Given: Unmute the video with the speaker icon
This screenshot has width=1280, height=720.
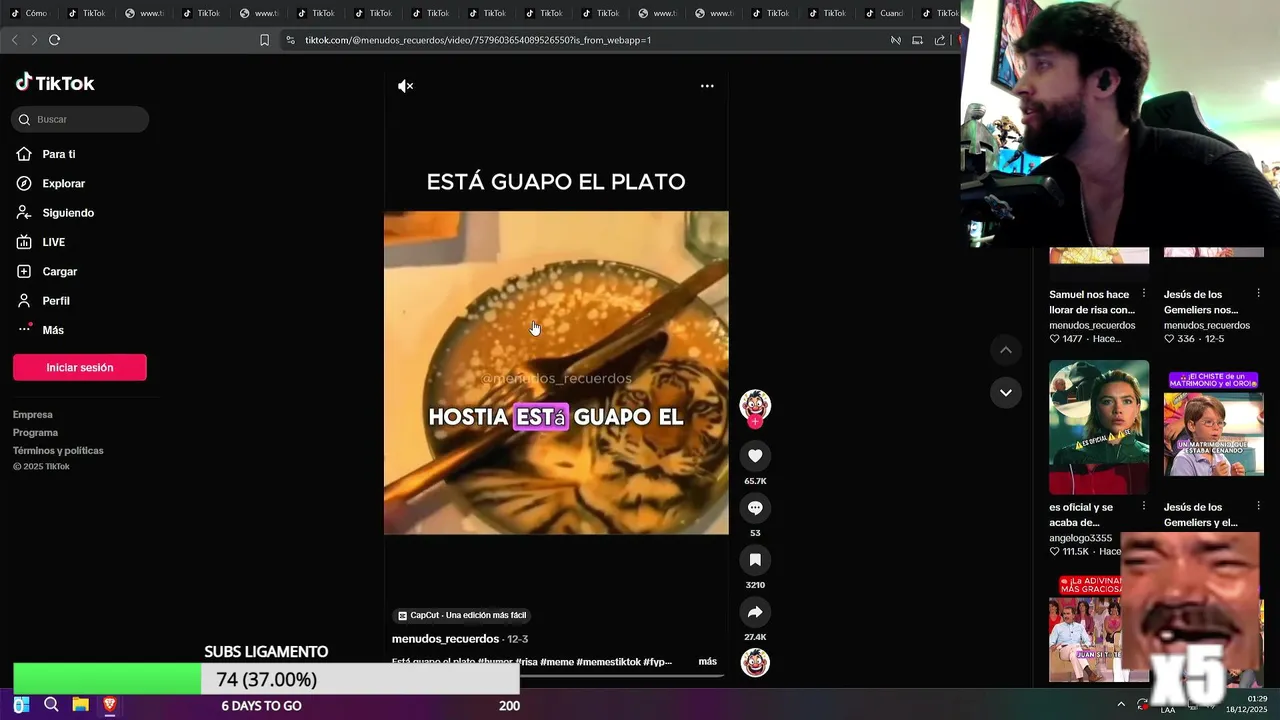Looking at the screenshot, I should coord(405,86).
